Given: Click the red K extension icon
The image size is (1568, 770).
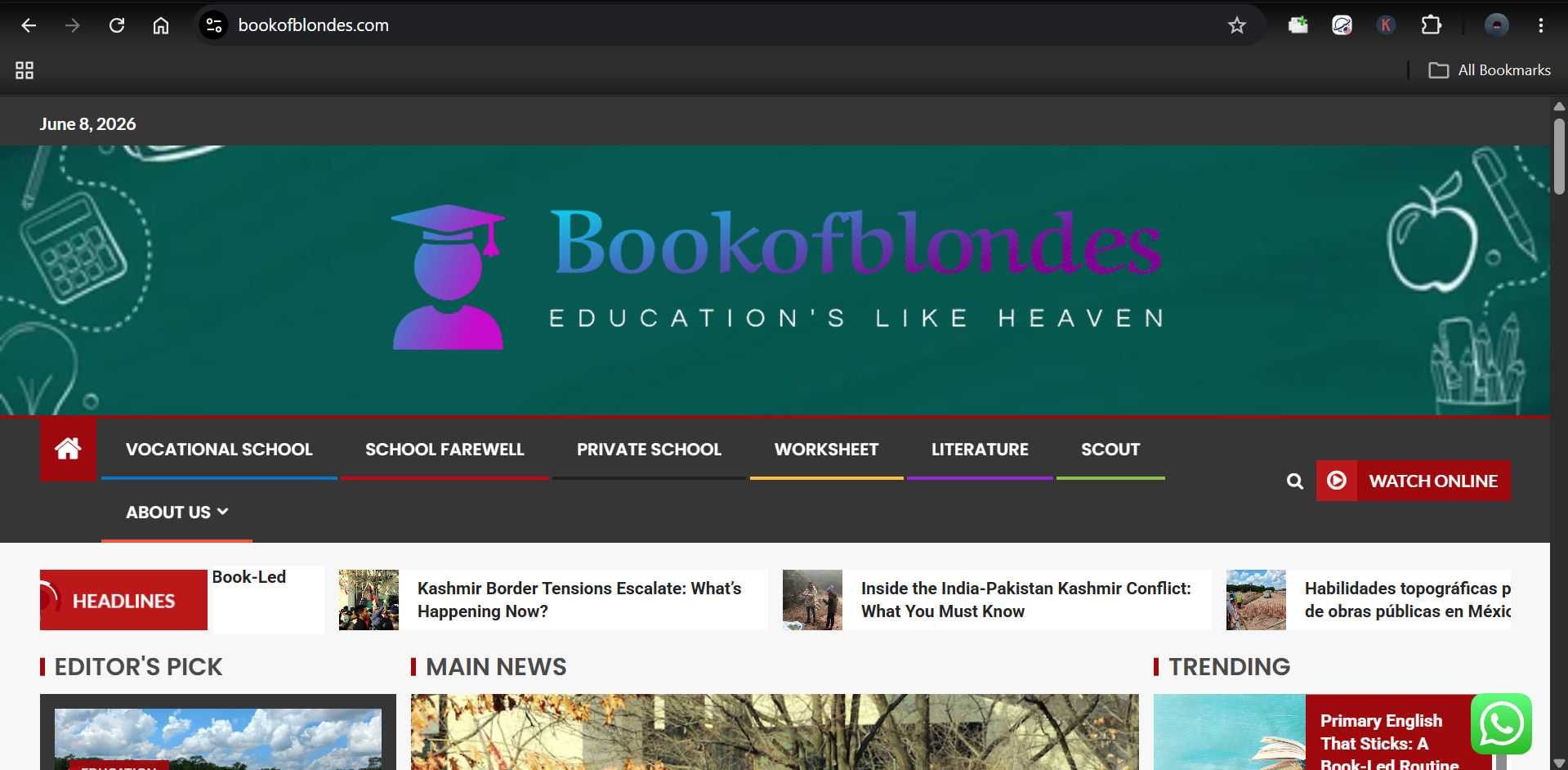Looking at the screenshot, I should pos(1386,25).
